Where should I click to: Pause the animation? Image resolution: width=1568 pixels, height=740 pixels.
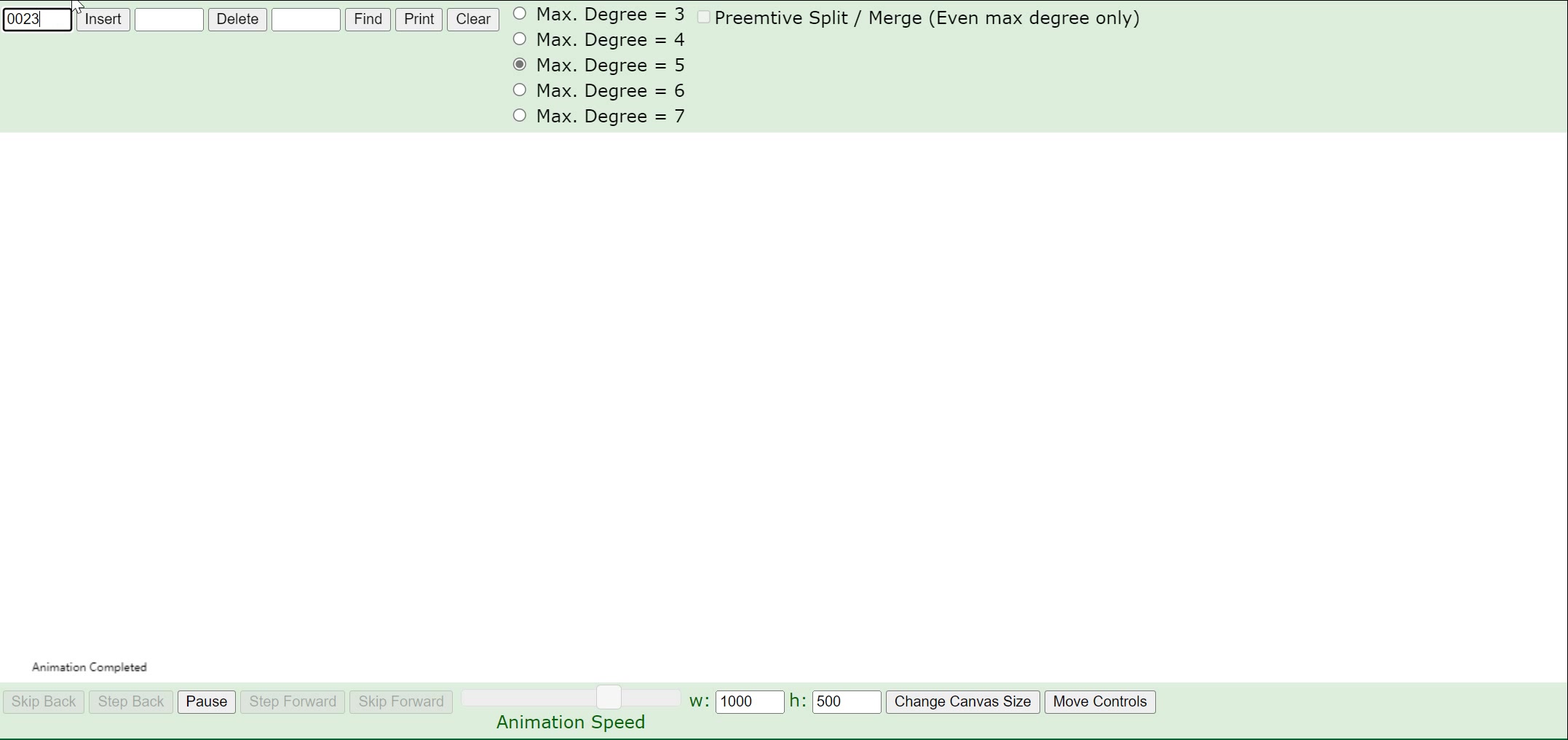tap(206, 701)
